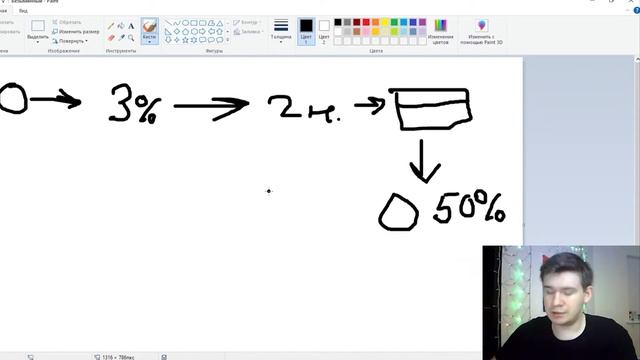
Task: Click the rectangular Select tool icon
Action: (38, 26)
